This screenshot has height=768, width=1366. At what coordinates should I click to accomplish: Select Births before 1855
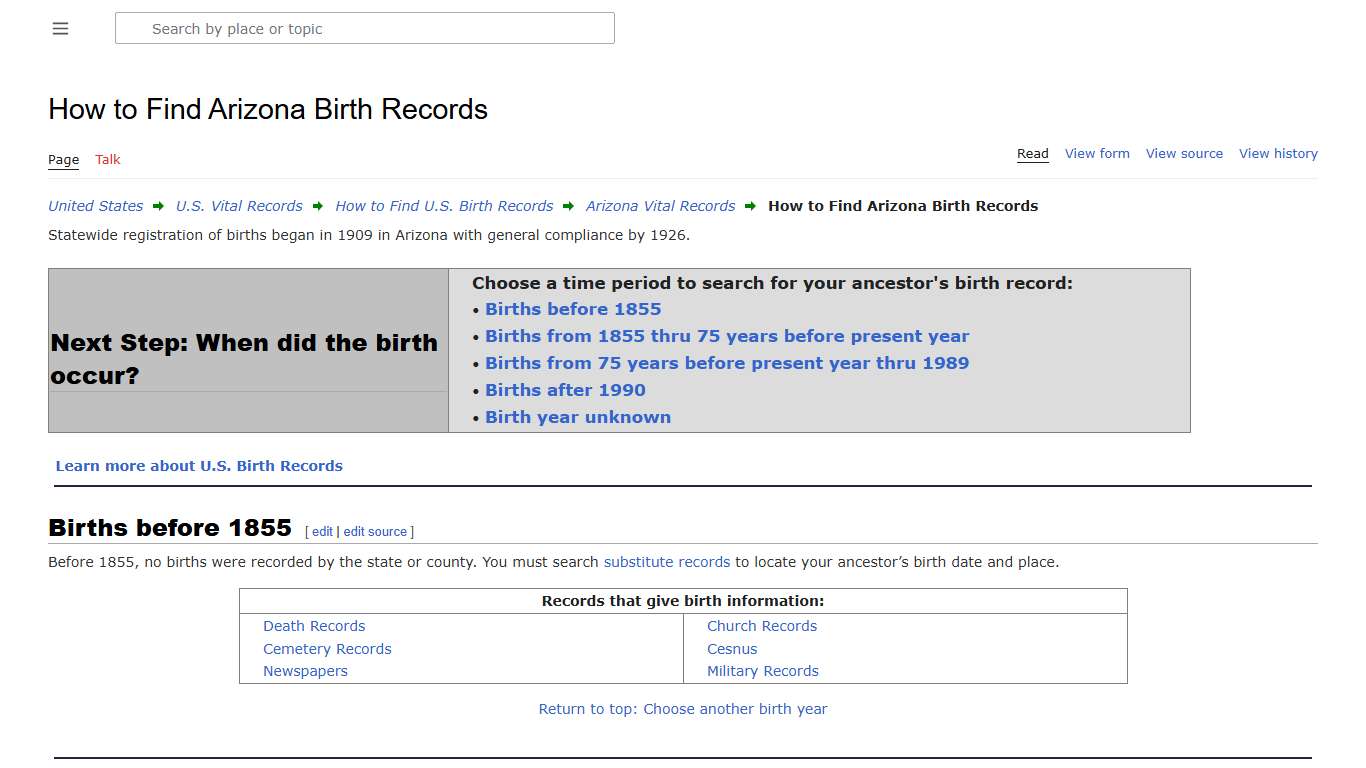click(572, 309)
